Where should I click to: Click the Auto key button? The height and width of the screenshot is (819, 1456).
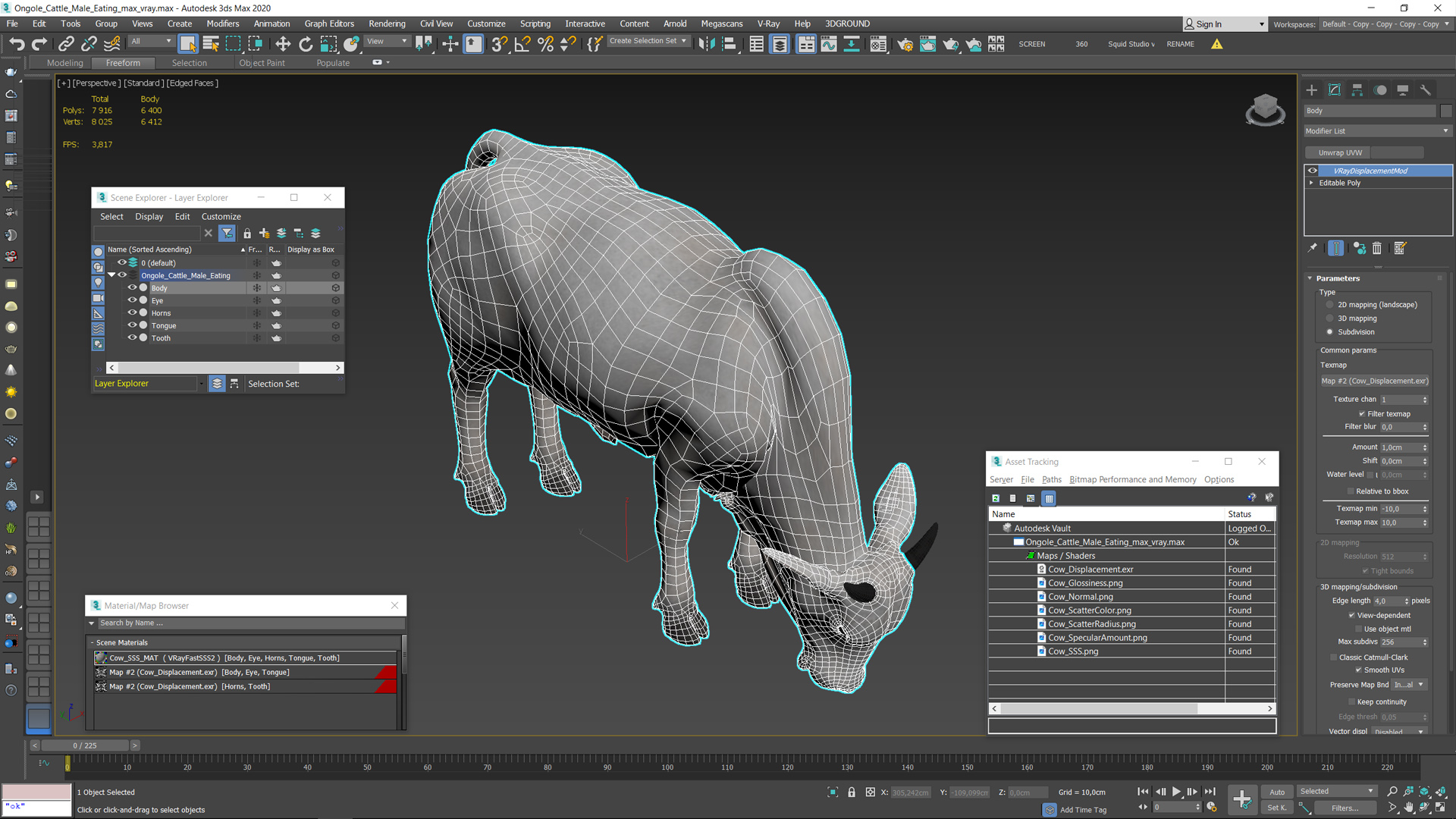coord(1277,792)
